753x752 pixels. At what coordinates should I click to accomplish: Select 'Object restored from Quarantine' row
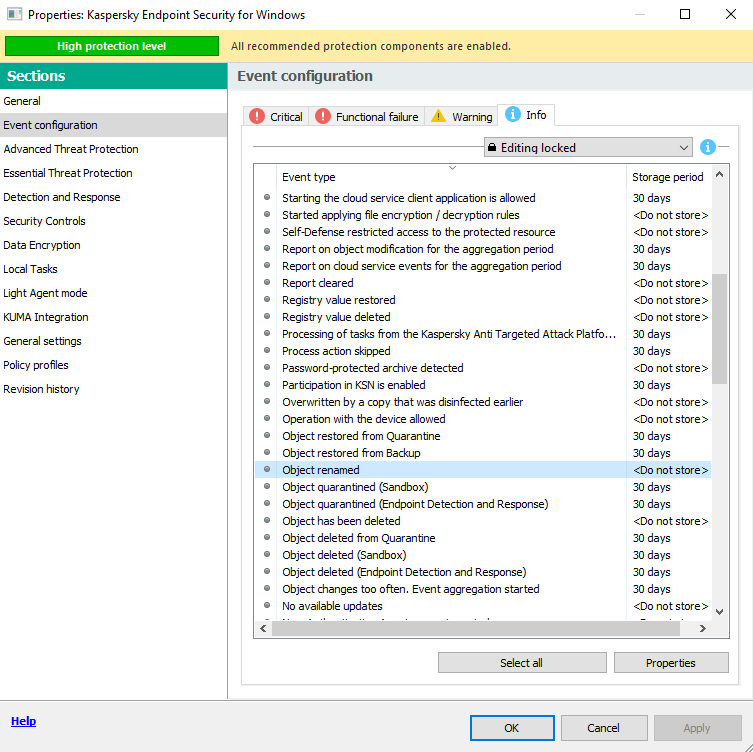(x=483, y=436)
